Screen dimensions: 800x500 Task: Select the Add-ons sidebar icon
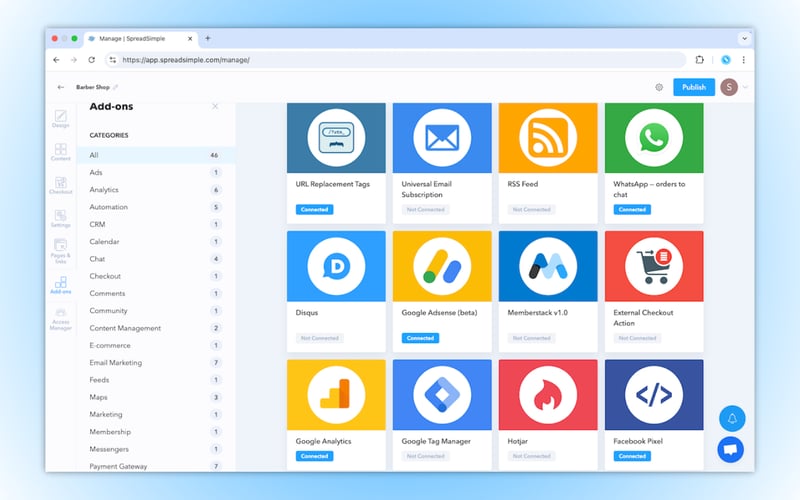point(60,285)
